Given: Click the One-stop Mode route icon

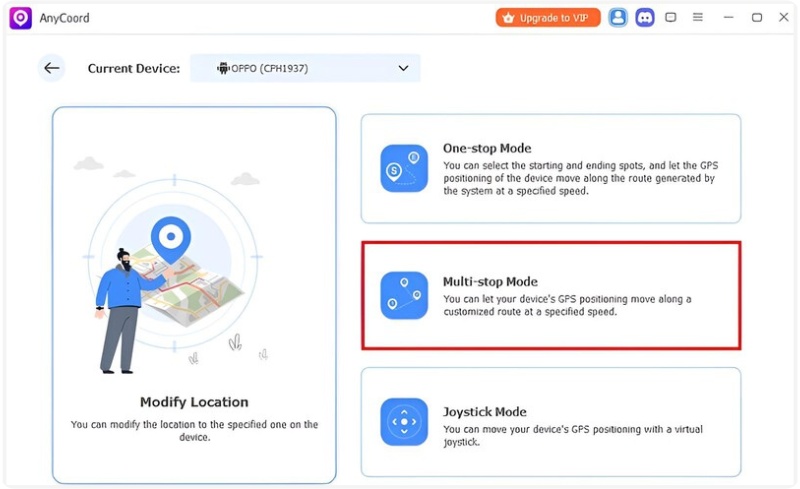Looking at the screenshot, I should coord(404,168).
